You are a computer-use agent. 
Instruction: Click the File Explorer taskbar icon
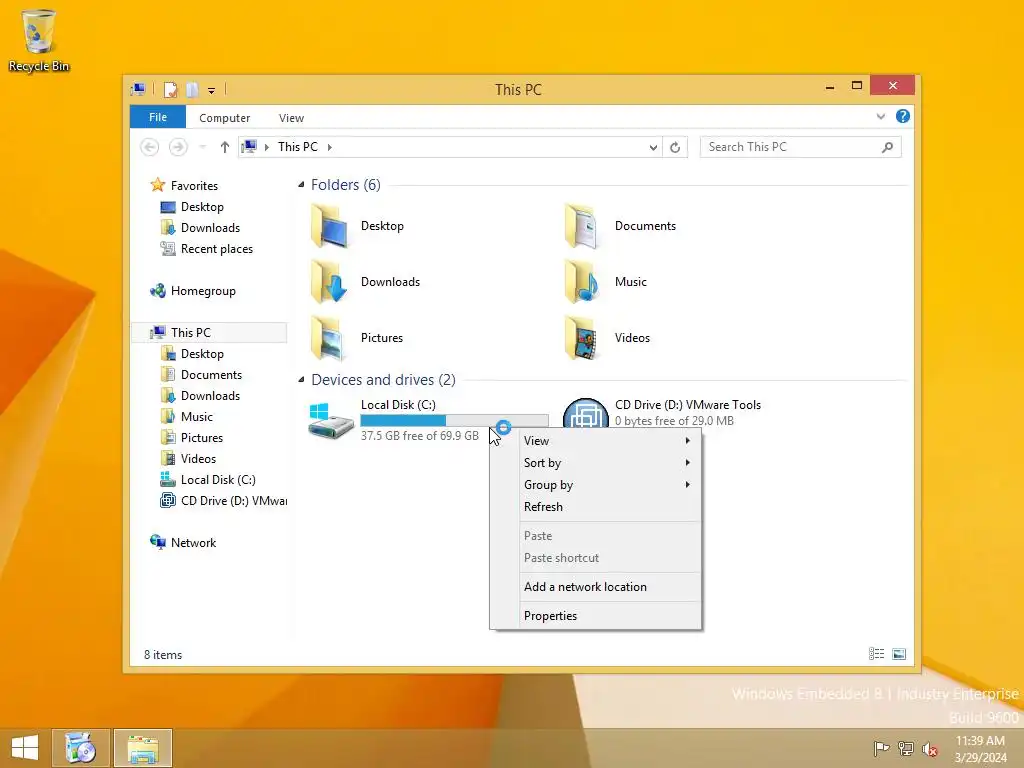coord(143,748)
